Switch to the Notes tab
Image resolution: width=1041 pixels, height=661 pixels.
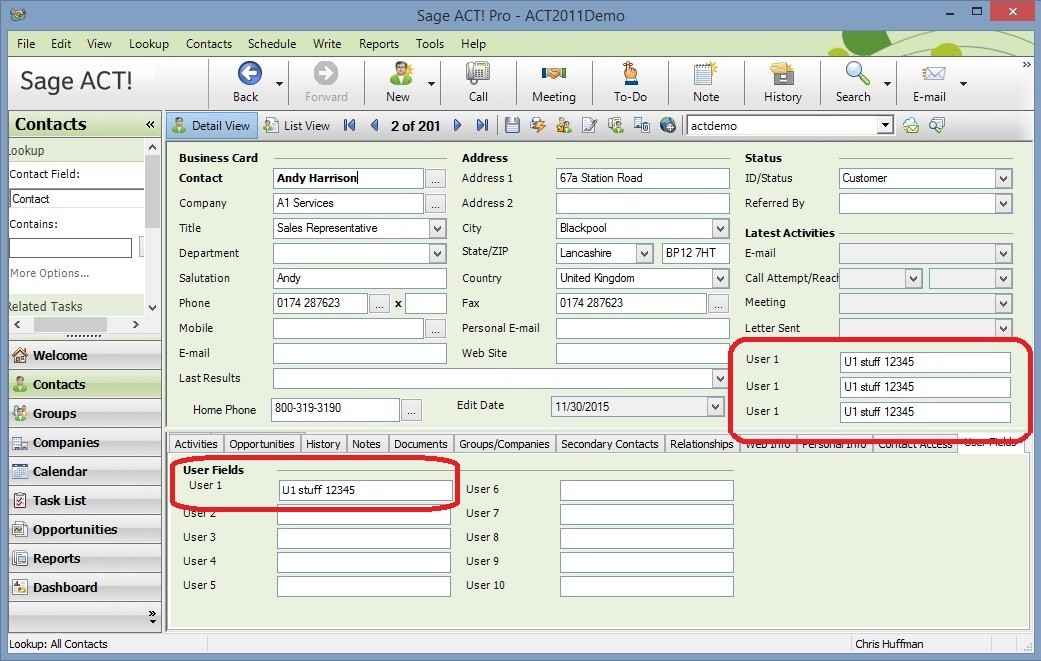click(366, 444)
